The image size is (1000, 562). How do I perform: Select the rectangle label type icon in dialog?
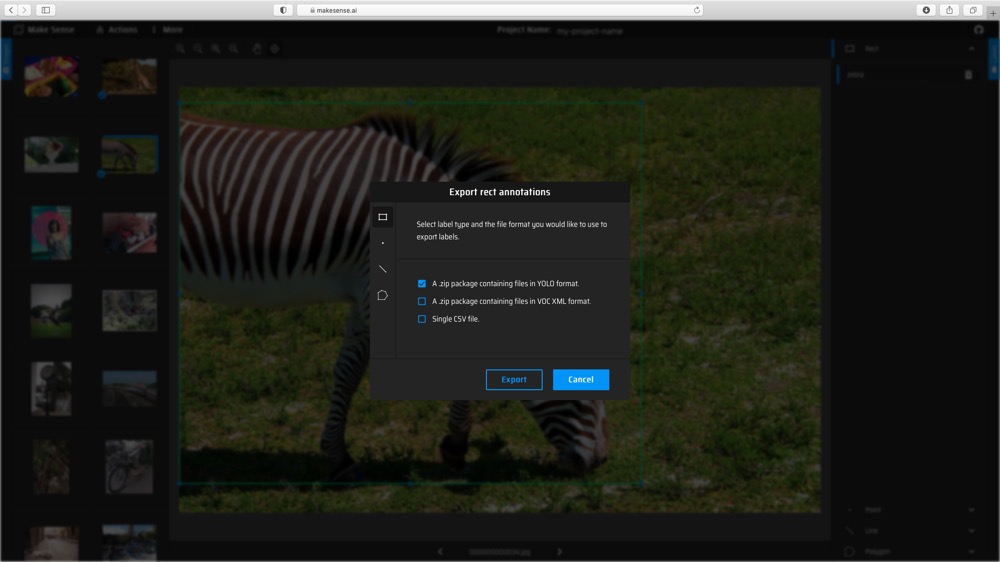click(x=382, y=217)
